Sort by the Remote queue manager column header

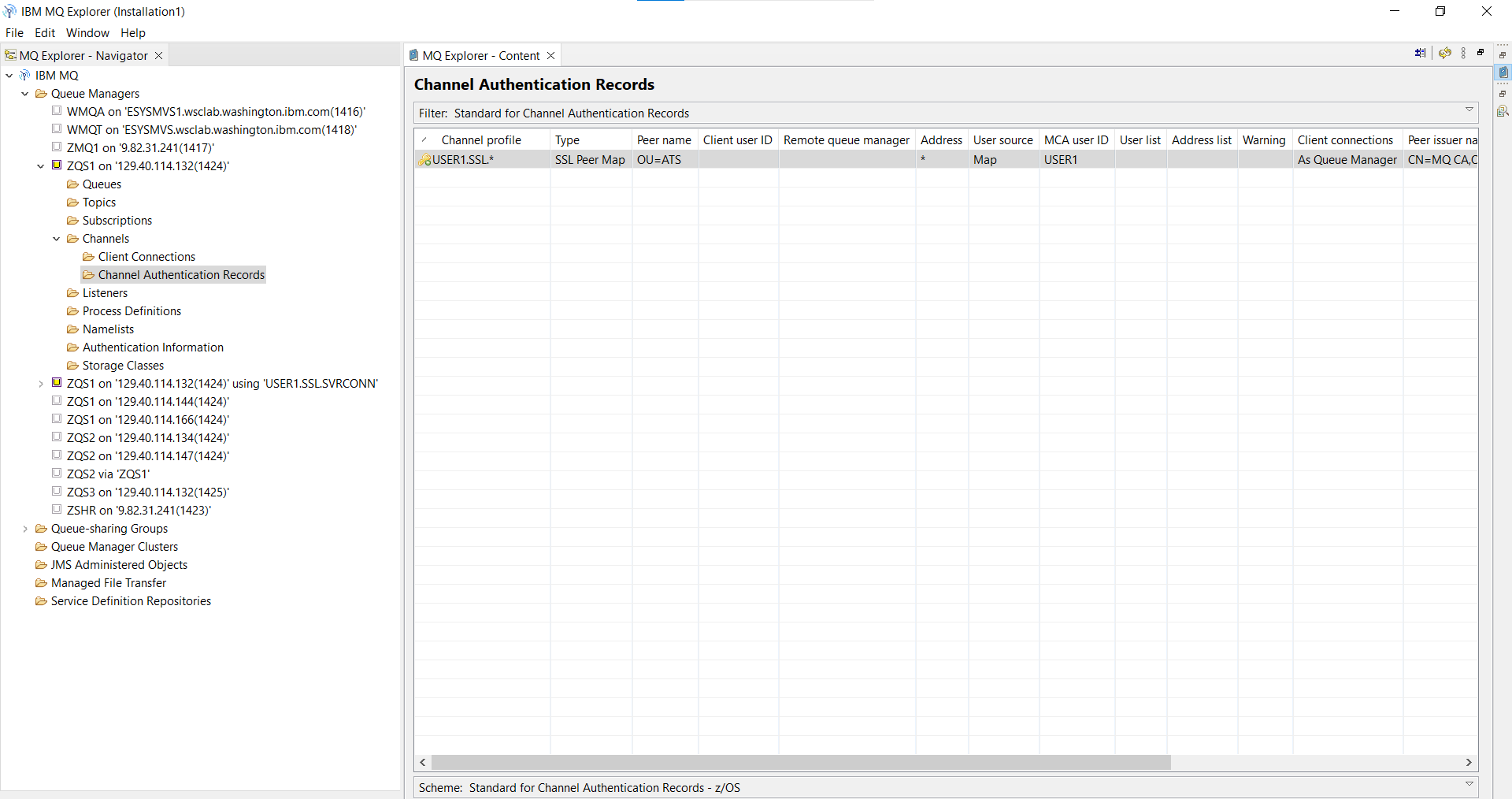[847, 140]
